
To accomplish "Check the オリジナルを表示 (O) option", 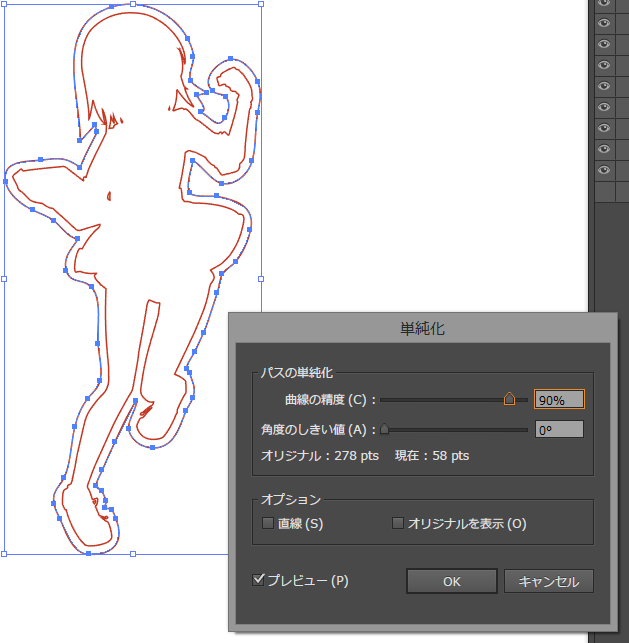I will tap(397, 523).
